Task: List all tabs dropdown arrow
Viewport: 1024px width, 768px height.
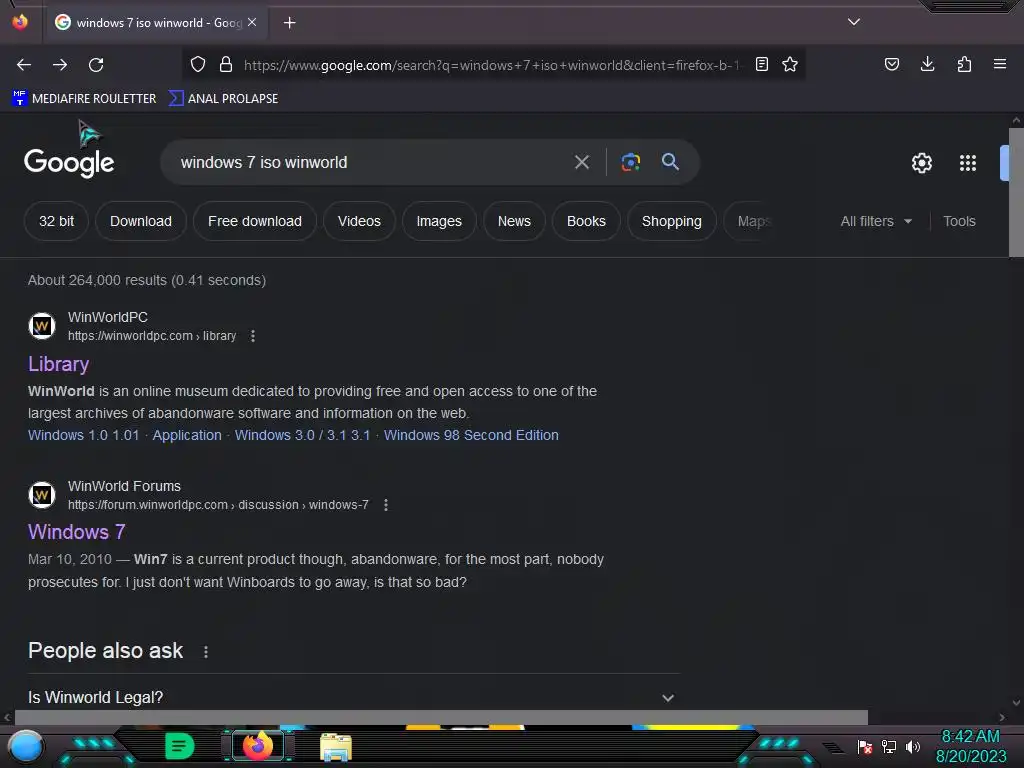Action: click(854, 22)
